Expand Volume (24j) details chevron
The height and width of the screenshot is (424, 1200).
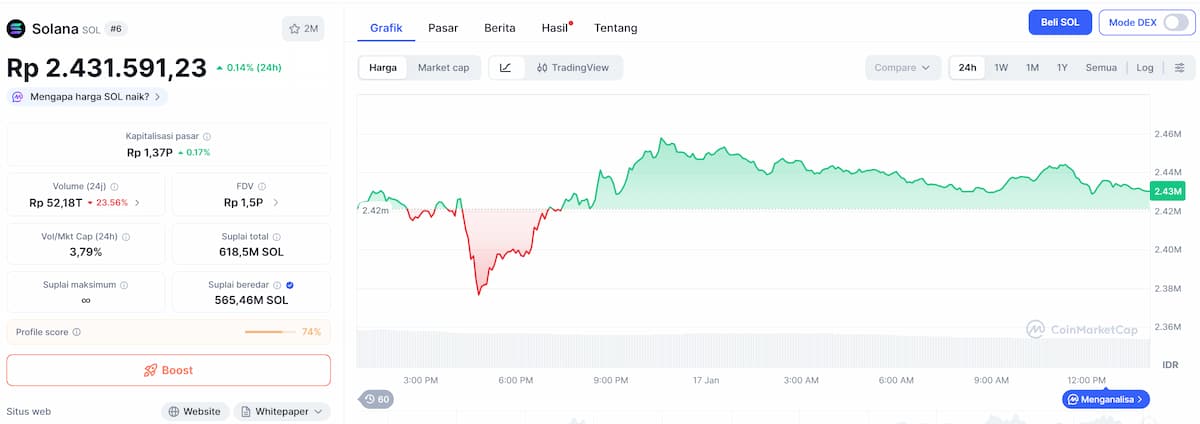137,203
